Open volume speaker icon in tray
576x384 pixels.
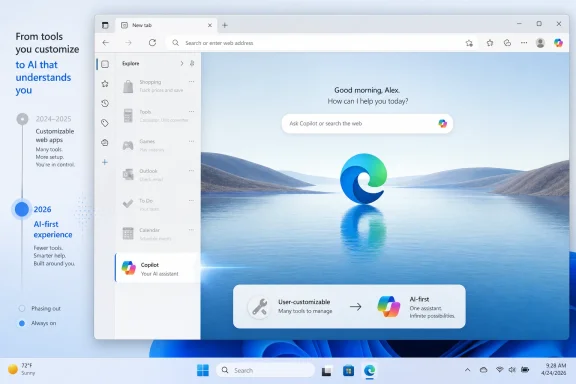point(512,370)
